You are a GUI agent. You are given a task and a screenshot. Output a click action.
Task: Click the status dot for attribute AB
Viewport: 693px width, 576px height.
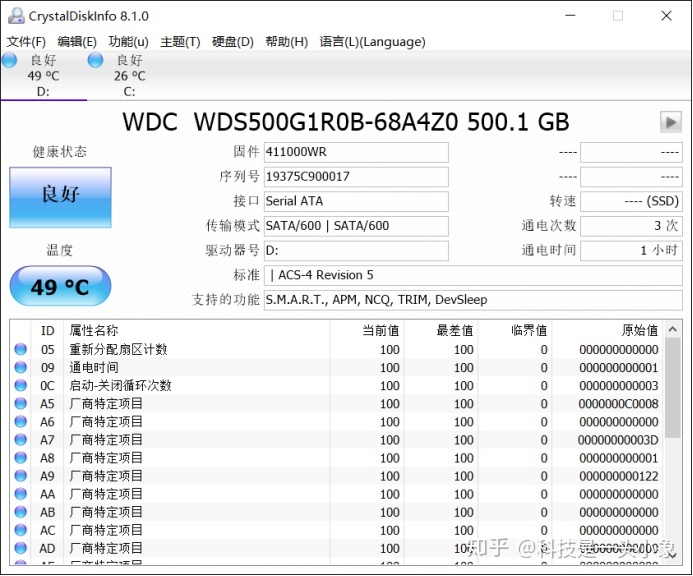[20, 512]
